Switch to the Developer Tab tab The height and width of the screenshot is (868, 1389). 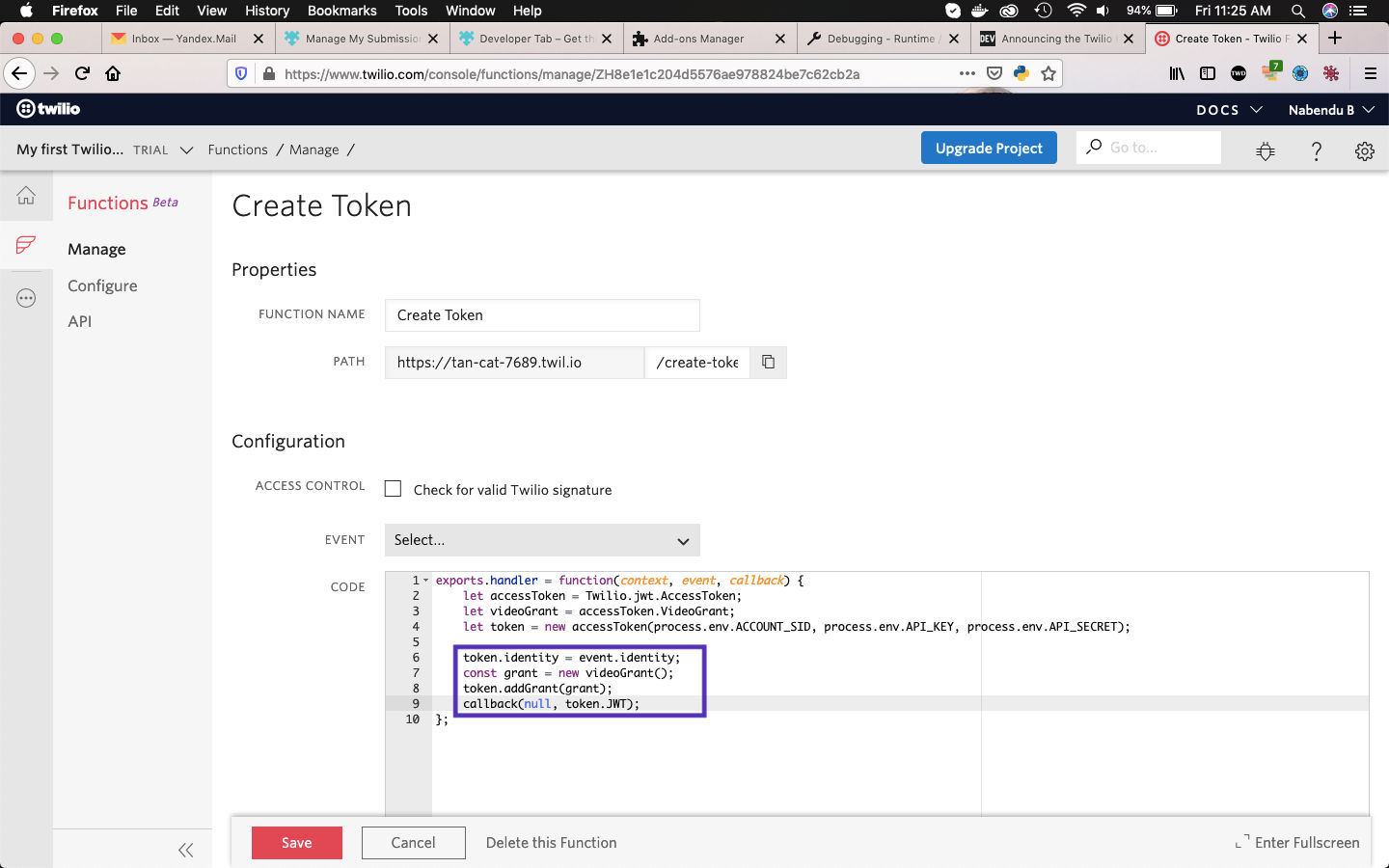pyautogui.click(x=535, y=39)
